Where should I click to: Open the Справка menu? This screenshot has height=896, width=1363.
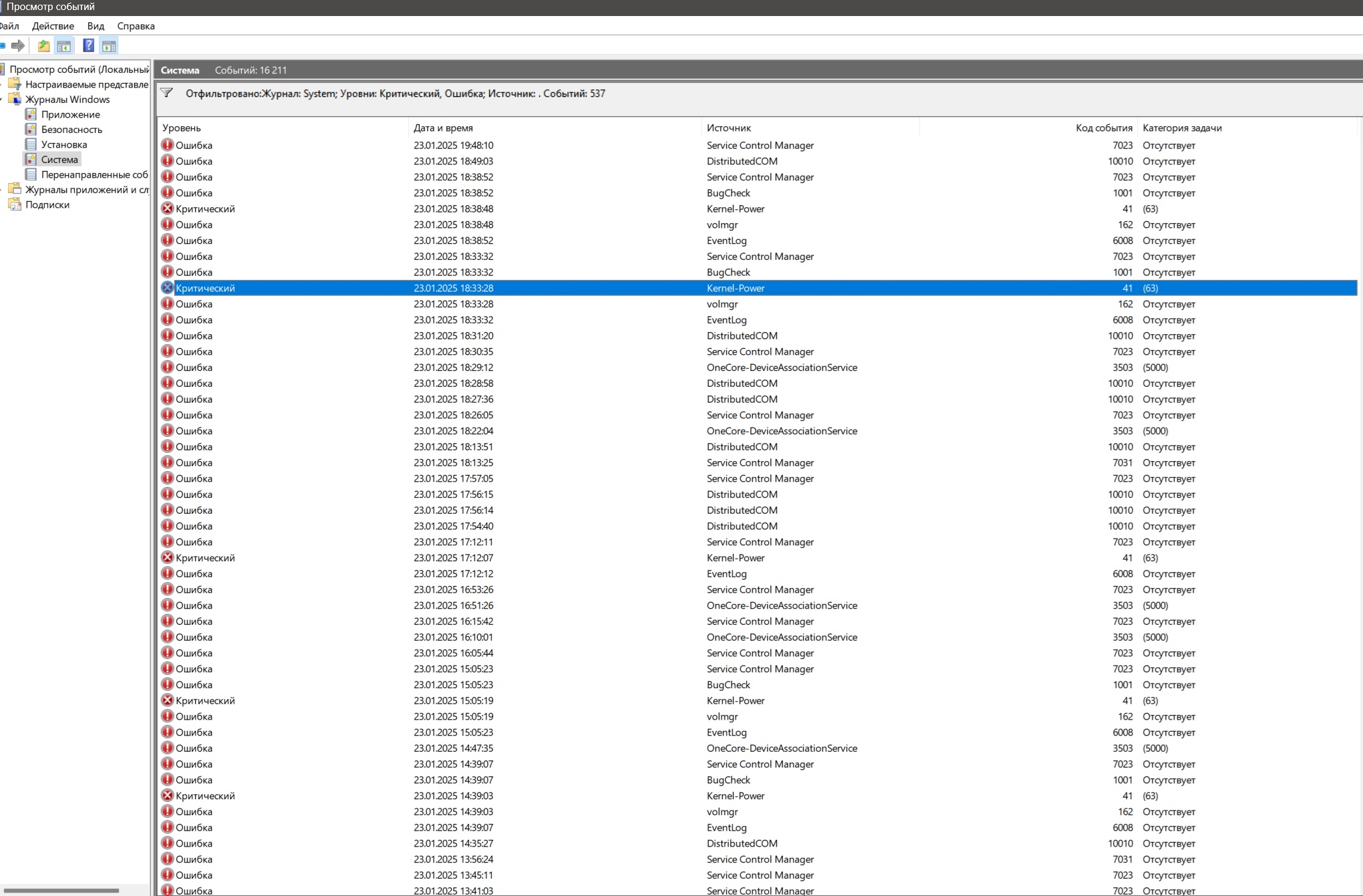click(136, 26)
